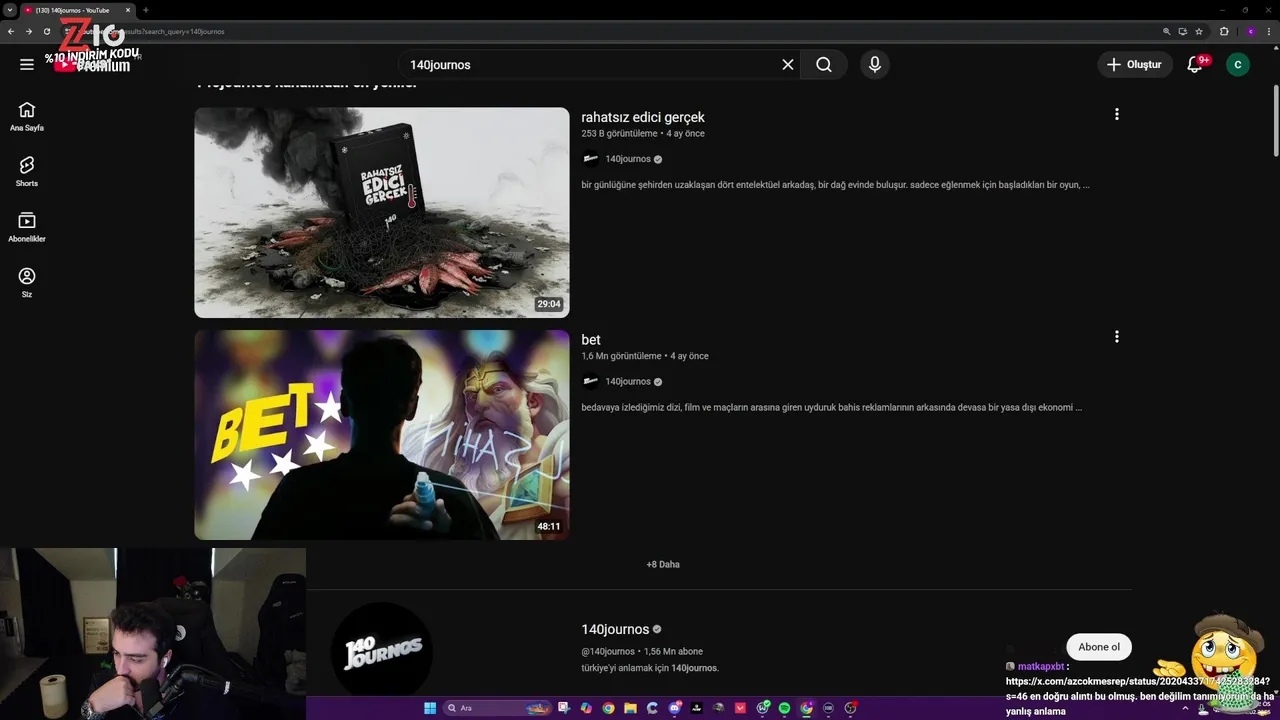Screen dimensions: 1280x720
Task: Play the bet video thumbnail
Action: pos(382,435)
